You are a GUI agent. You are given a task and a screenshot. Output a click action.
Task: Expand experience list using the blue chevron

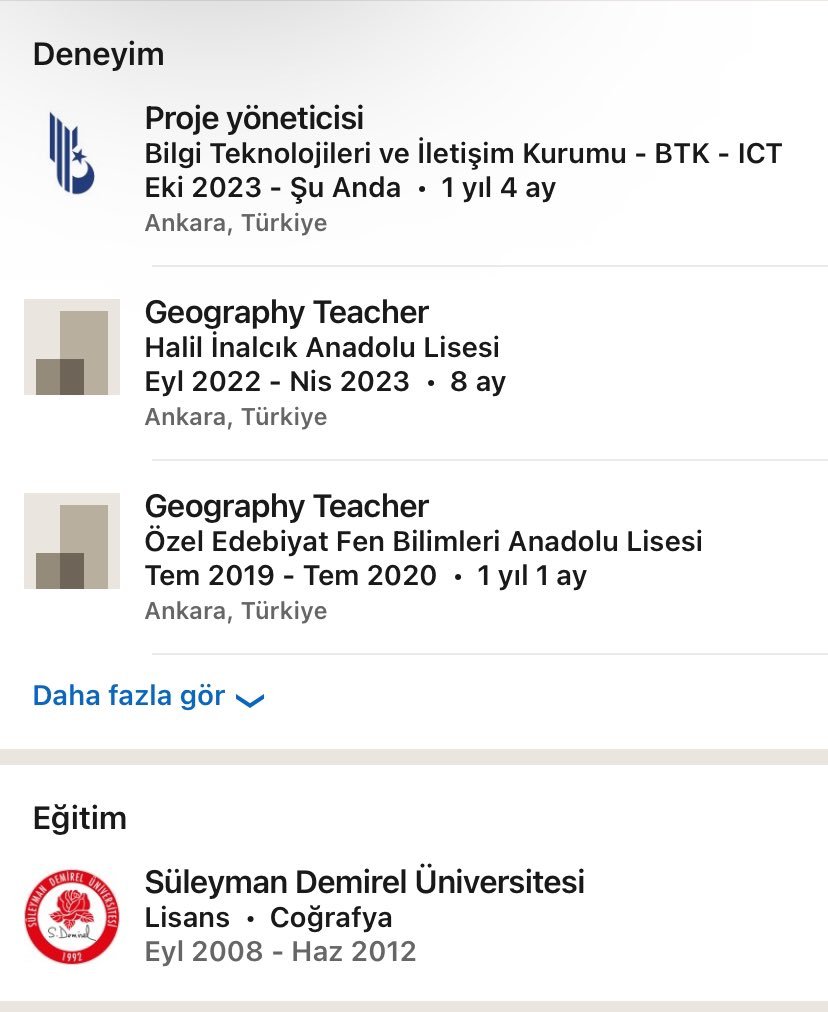tap(250, 700)
